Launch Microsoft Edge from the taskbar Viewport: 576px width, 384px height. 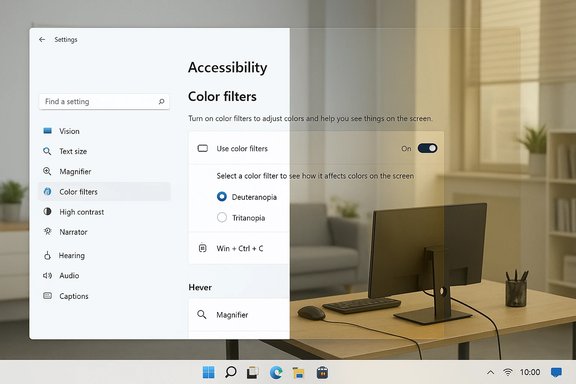point(276,373)
